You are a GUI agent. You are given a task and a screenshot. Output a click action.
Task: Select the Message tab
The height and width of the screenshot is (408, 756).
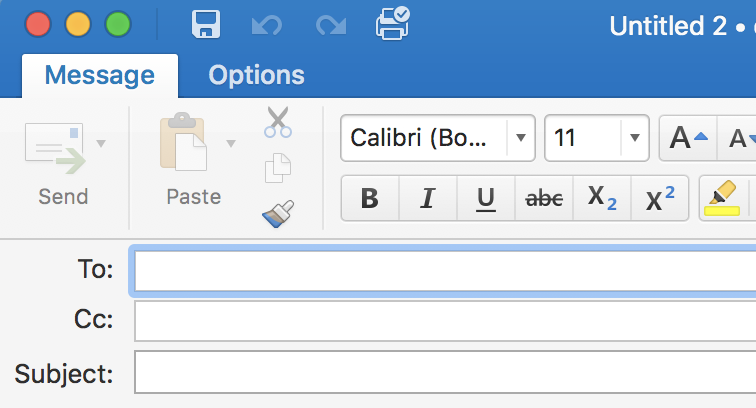pos(100,75)
